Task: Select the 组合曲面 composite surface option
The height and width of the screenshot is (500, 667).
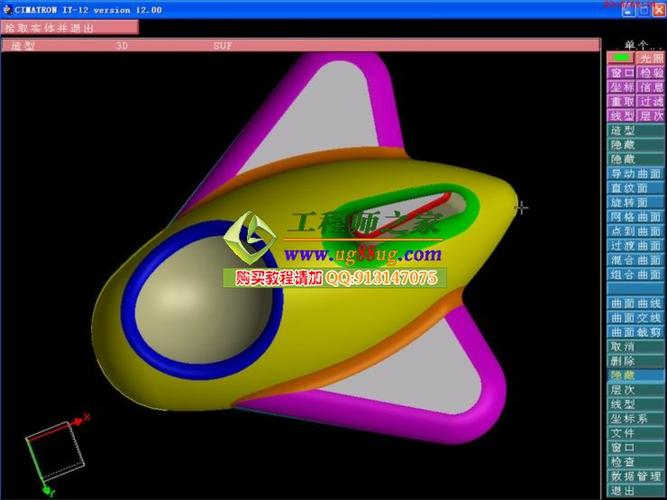Action: [636, 275]
